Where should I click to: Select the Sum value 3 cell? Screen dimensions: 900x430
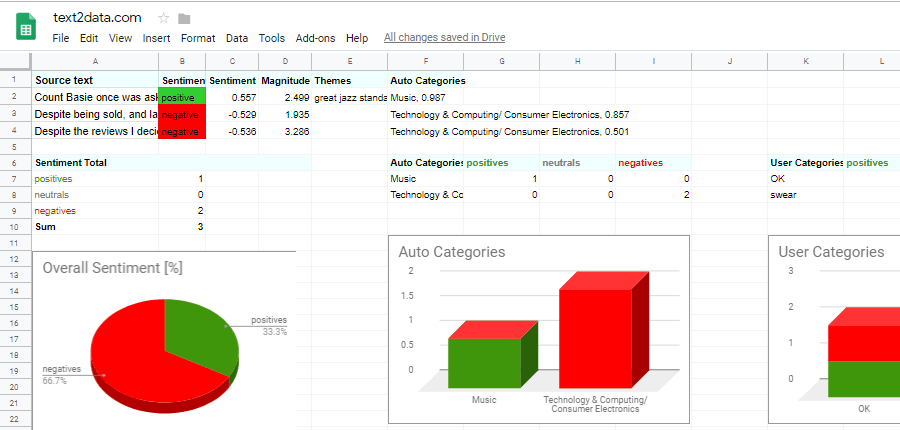pyautogui.click(x=182, y=227)
